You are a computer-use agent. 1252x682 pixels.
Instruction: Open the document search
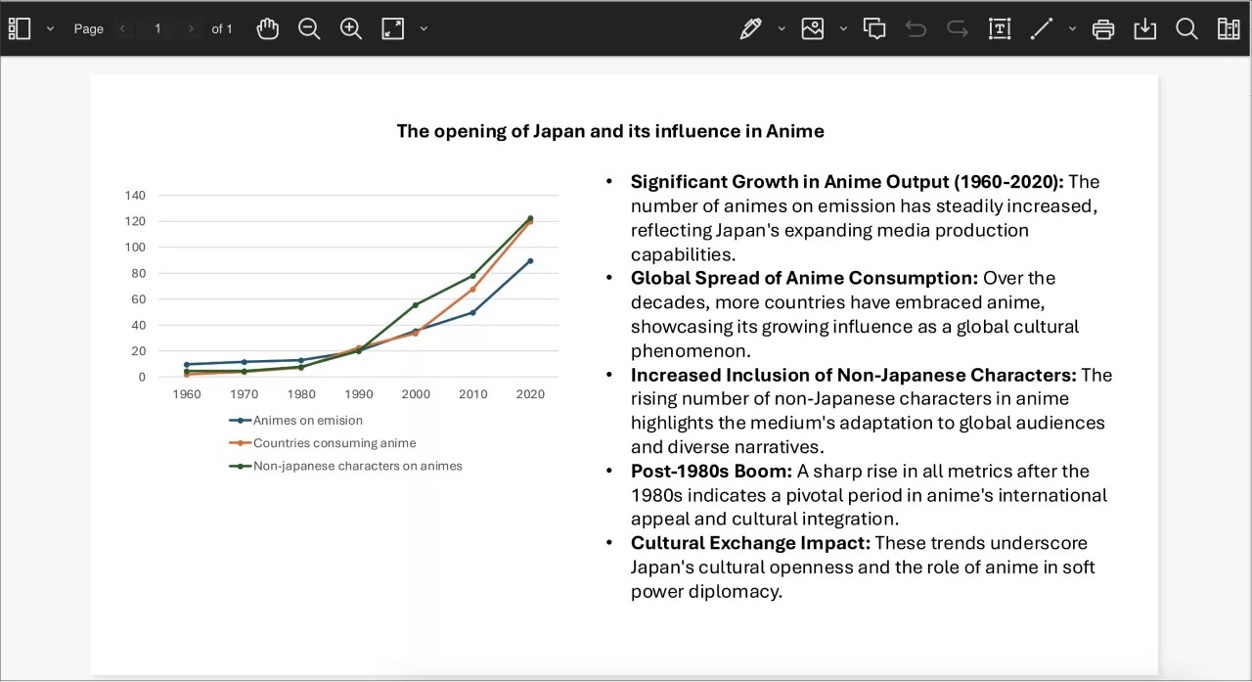coord(1187,28)
